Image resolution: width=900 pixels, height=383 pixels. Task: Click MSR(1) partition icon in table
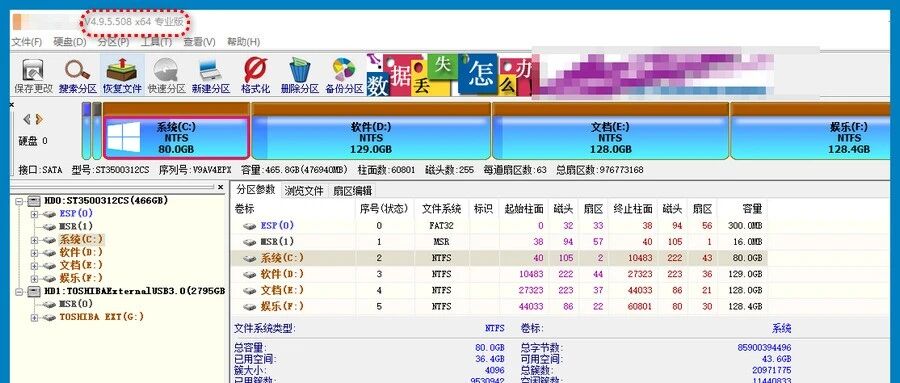[249, 242]
